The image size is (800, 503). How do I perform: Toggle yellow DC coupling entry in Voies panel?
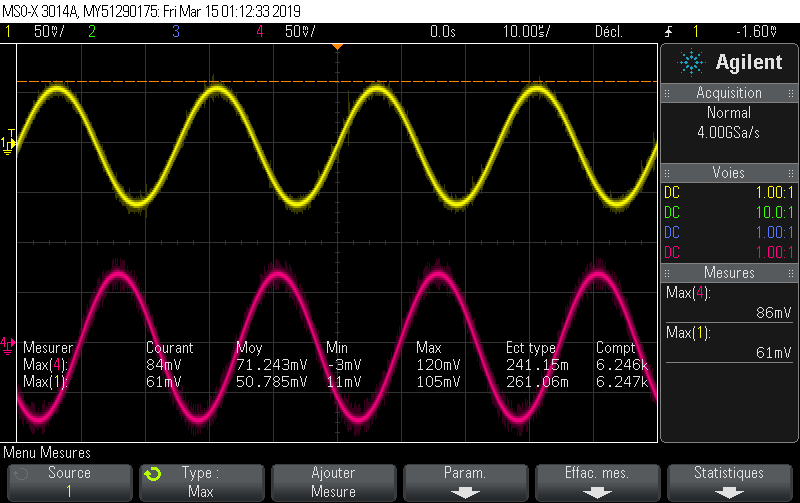coord(672,192)
